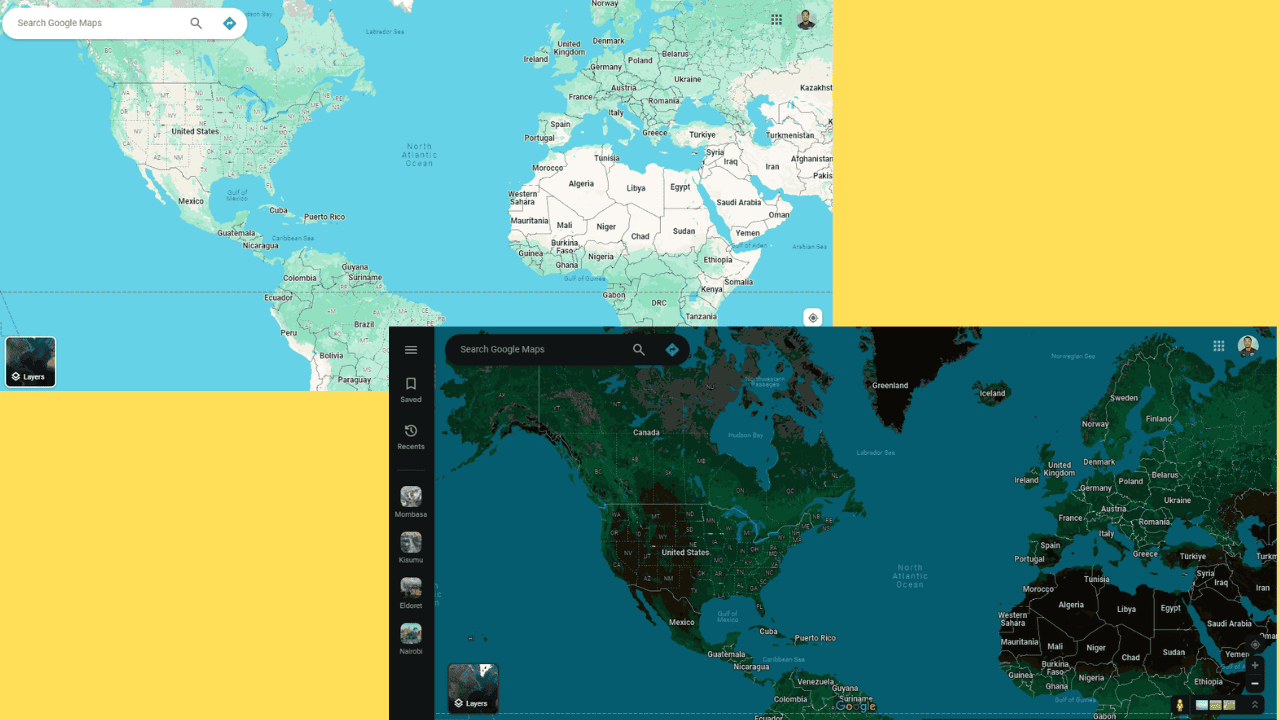Click the Mexico label in dark map
Viewport: 1280px width, 720px height.
pos(682,622)
